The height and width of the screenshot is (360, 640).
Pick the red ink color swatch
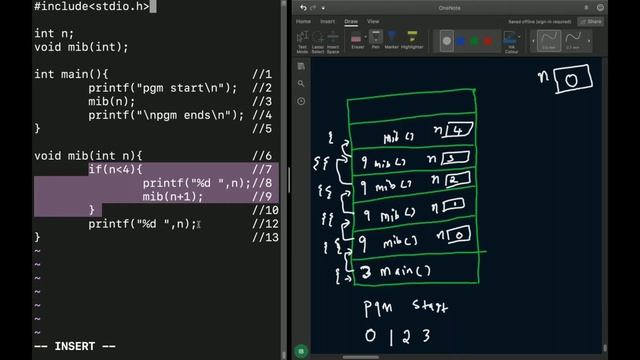point(488,41)
